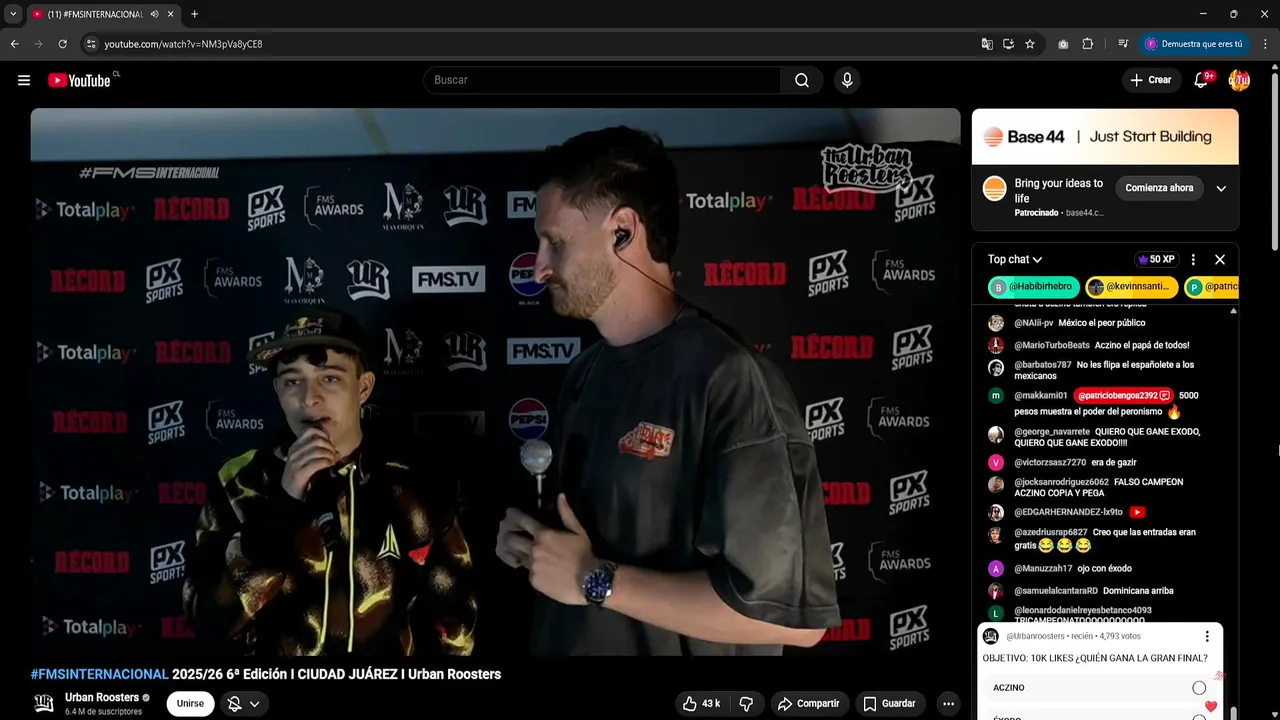Dislike the video with thumbs down
The width and height of the screenshot is (1280, 720).
tap(746, 704)
